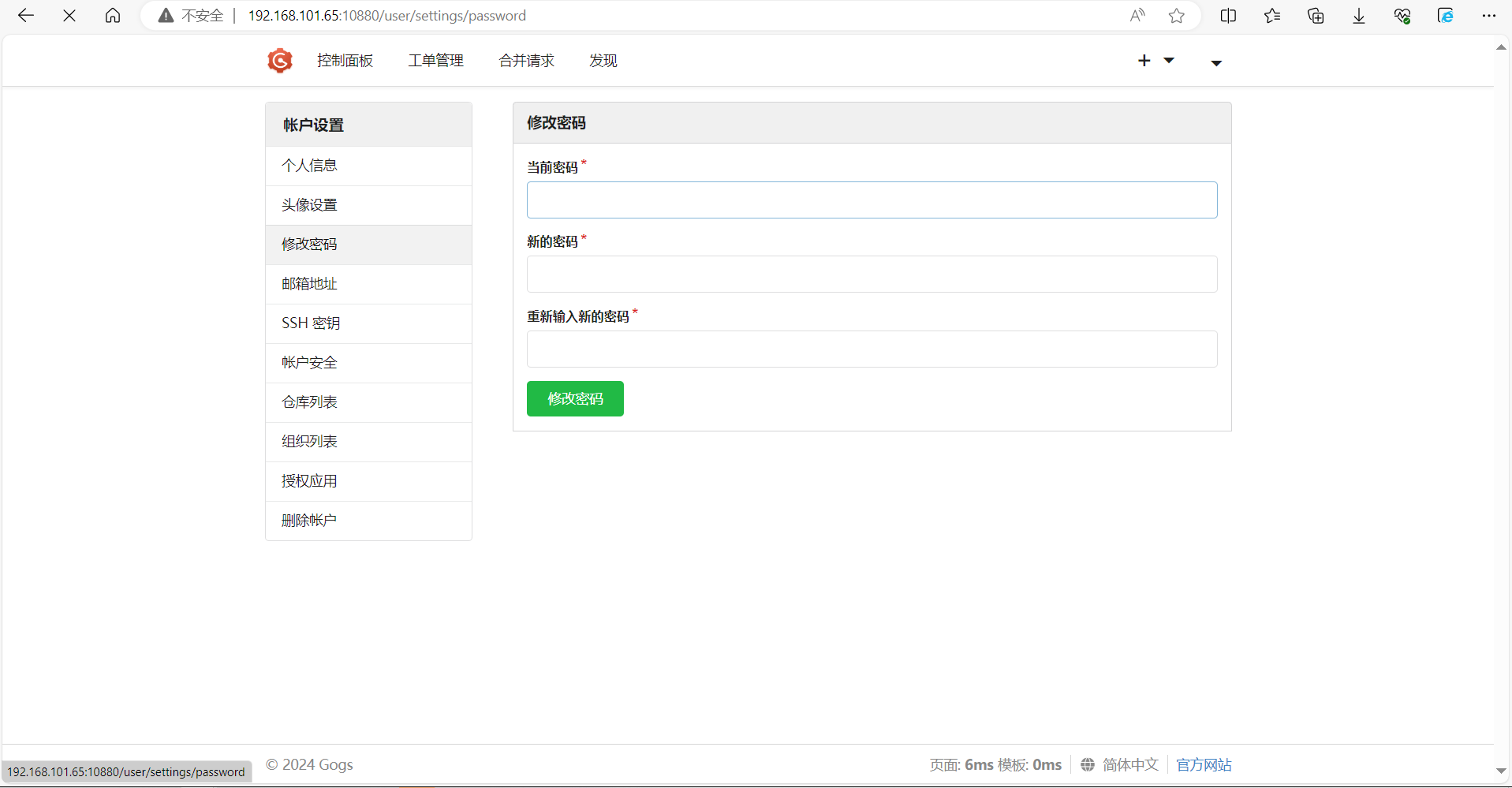Open the browser home page icon

point(113,16)
